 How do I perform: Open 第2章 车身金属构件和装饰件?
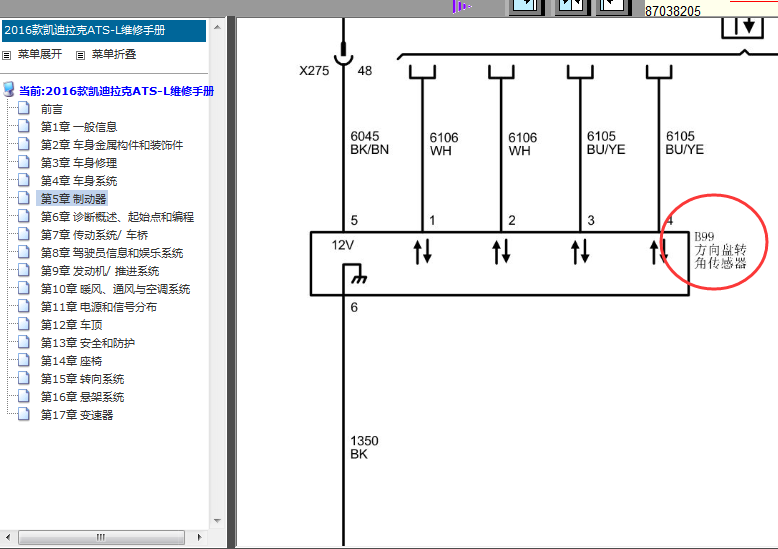(x=112, y=145)
